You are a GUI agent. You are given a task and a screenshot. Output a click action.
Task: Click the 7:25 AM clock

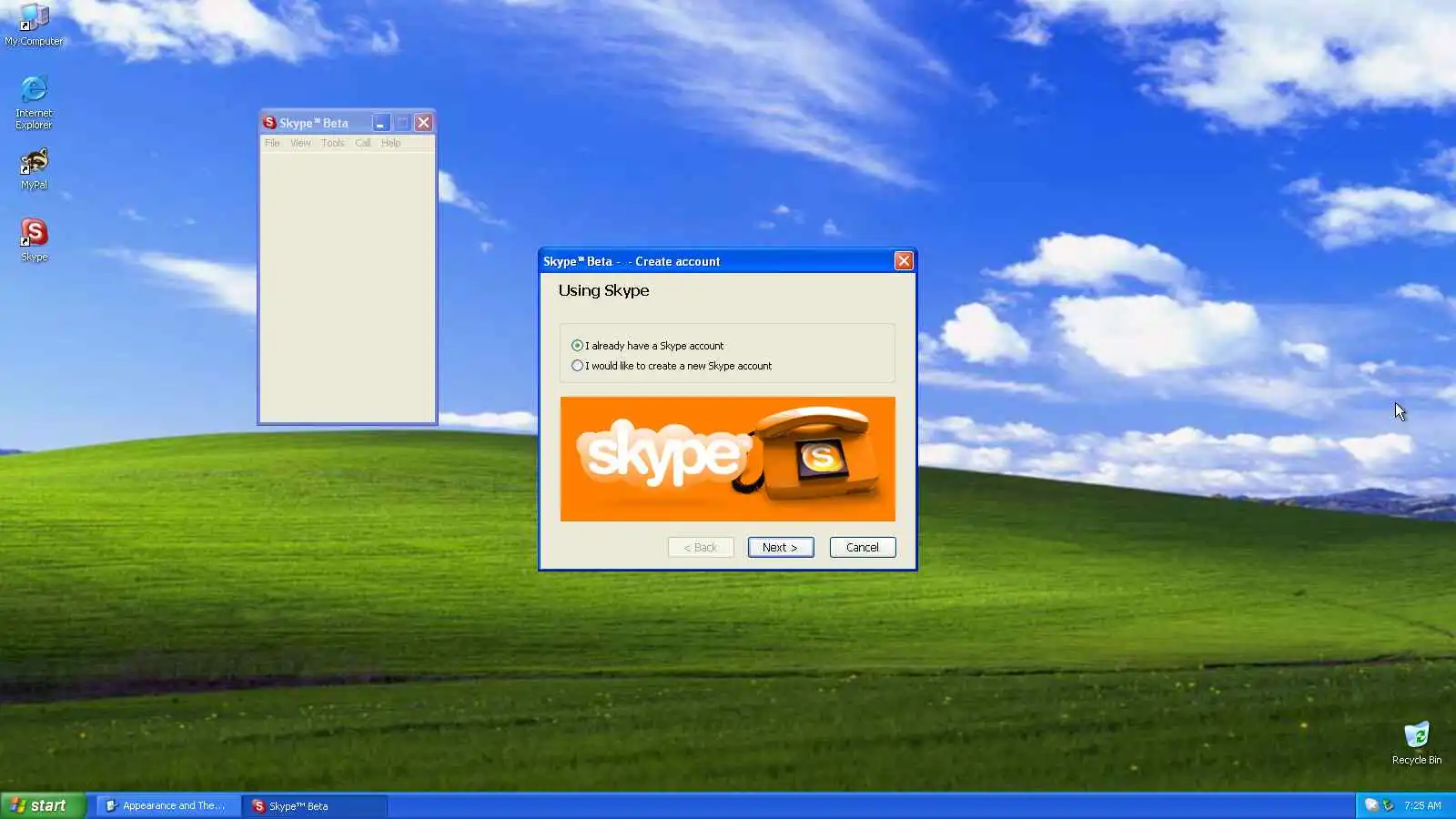1422,805
